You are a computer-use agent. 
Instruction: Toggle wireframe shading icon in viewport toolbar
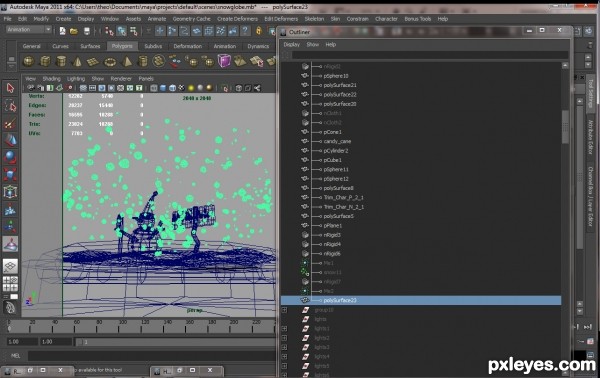click(x=153, y=88)
